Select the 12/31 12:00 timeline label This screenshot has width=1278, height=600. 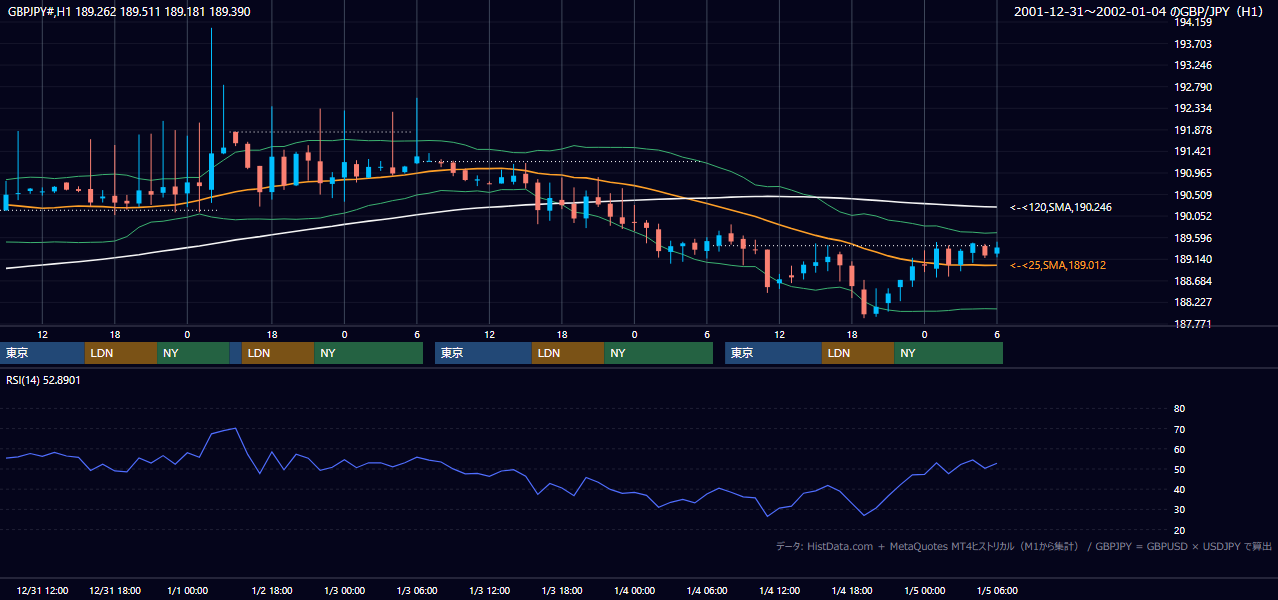click(42, 590)
